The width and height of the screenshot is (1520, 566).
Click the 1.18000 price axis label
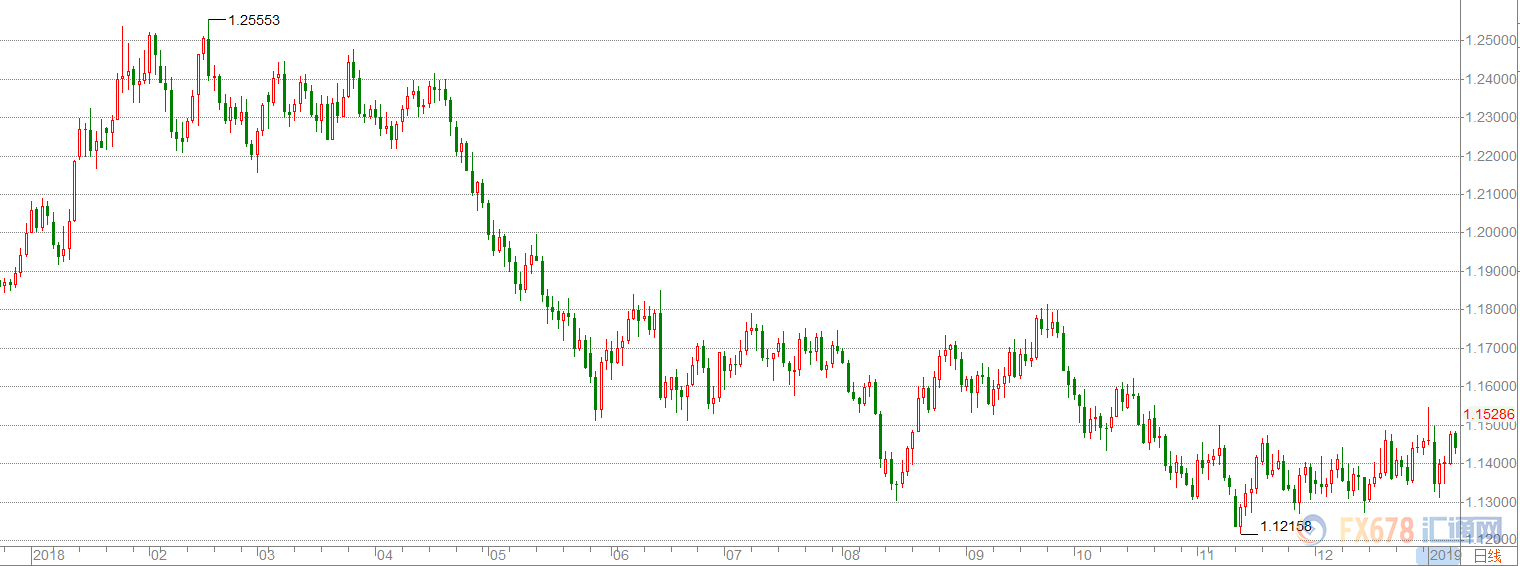1489,309
